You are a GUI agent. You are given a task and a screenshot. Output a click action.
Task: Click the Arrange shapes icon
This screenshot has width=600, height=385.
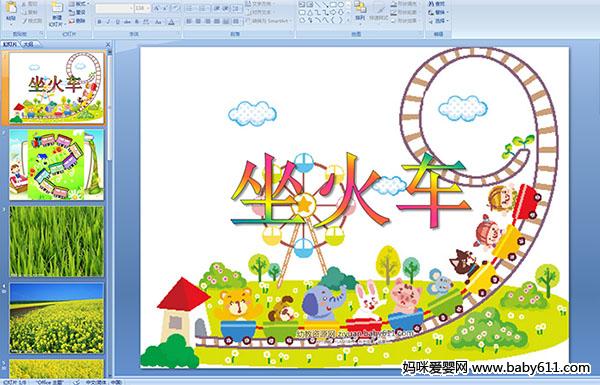(360, 10)
